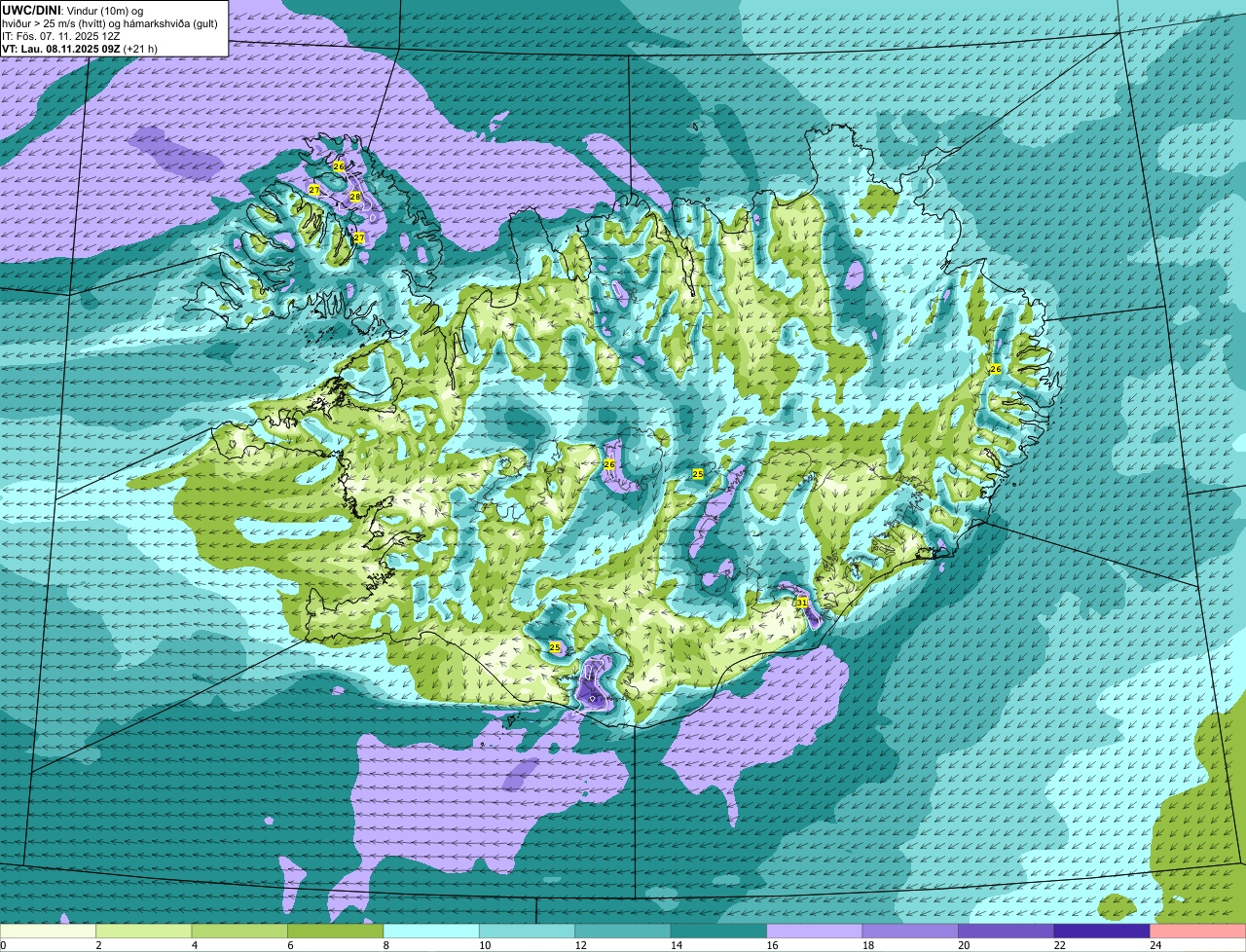Click the 0–2 m/s pale yellow legend swatch
The height and width of the screenshot is (952, 1246).
click(49, 932)
